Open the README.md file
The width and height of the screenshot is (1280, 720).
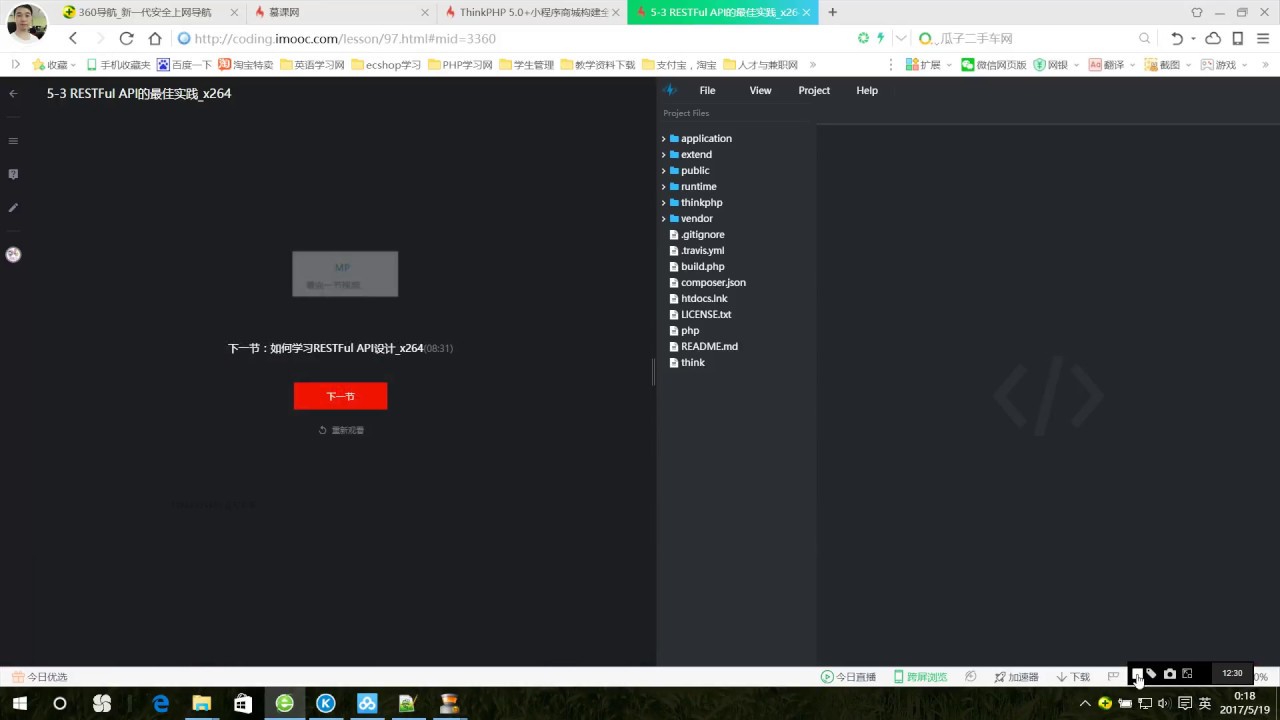pyautogui.click(x=703, y=346)
